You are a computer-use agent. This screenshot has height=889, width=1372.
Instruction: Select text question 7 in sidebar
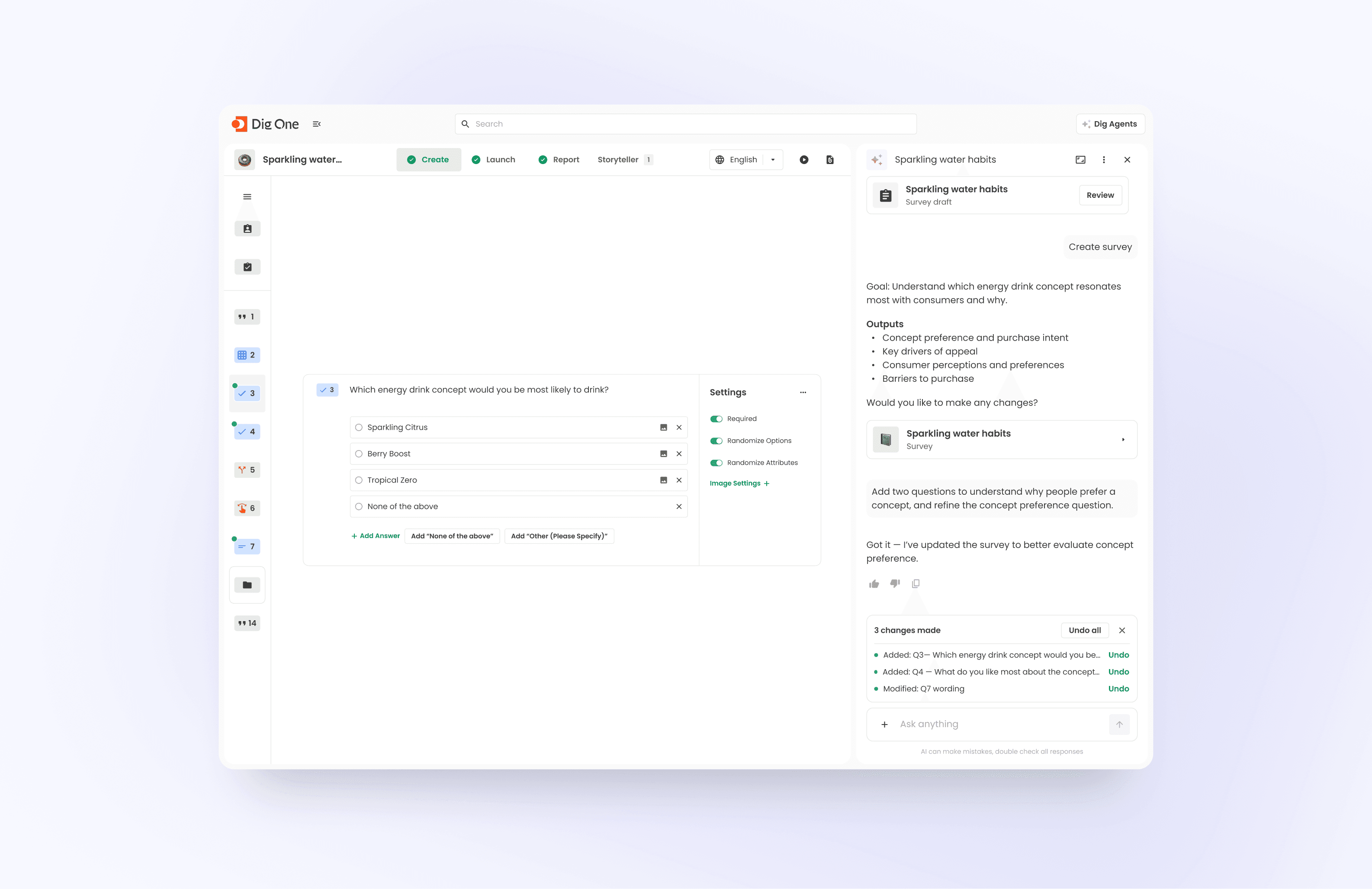coord(247,547)
